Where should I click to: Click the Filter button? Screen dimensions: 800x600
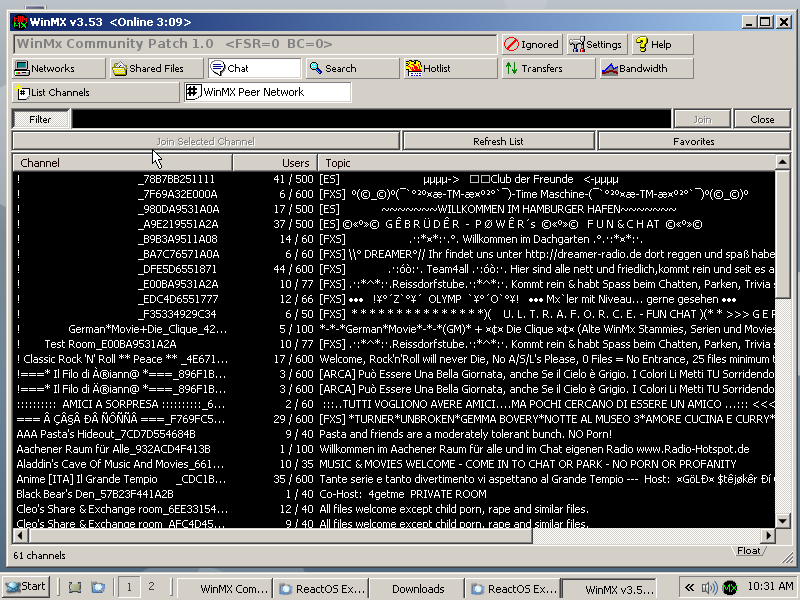tap(40, 119)
